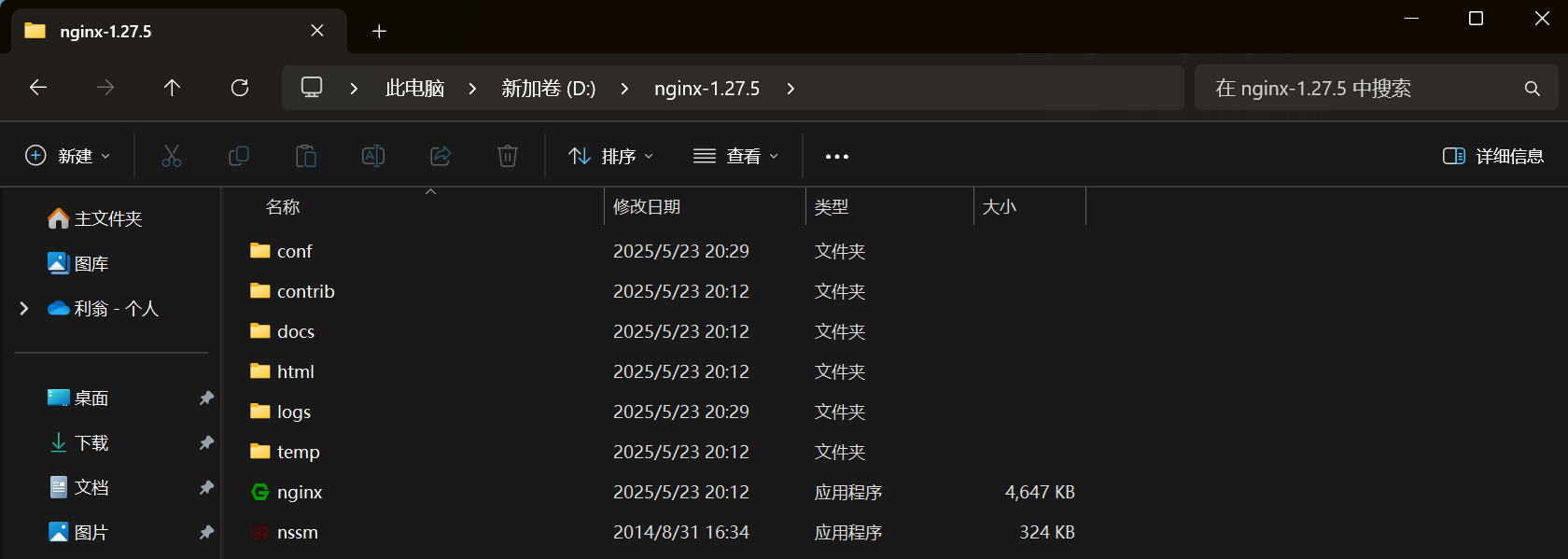The height and width of the screenshot is (559, 1568).
Task: Close the nginx-1.27.5 tab
Action: 317,31
